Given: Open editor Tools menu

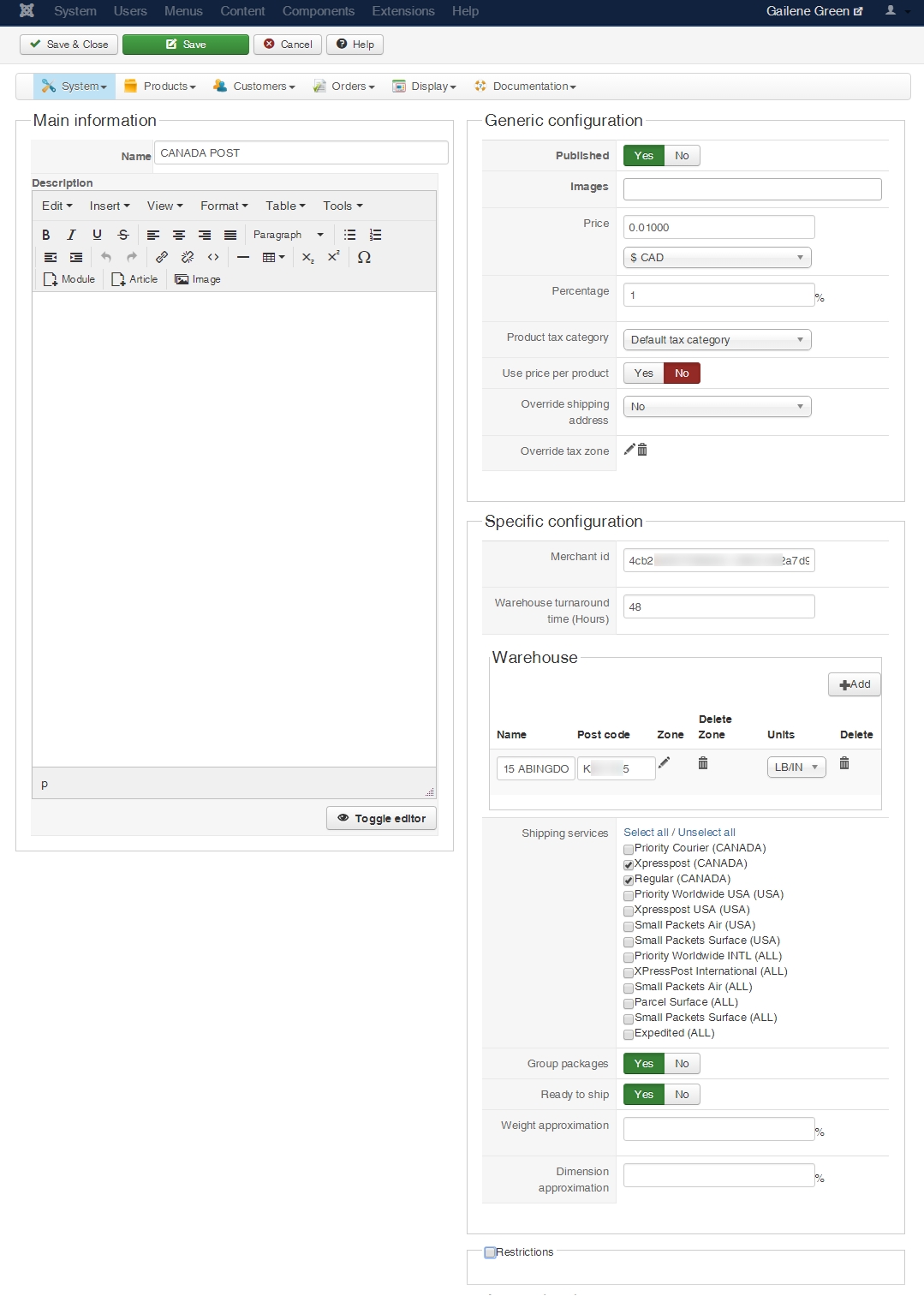Looking at the screenshot, I should tap(343, 206).
